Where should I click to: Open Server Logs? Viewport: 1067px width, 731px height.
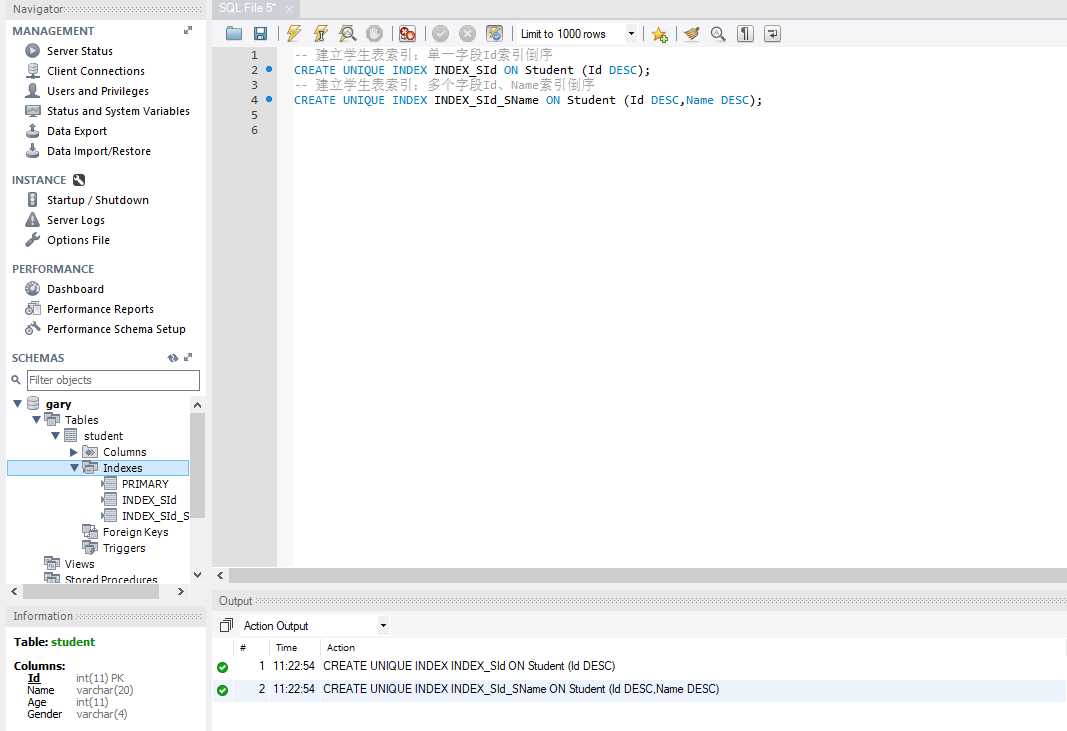tap(76, 220)
